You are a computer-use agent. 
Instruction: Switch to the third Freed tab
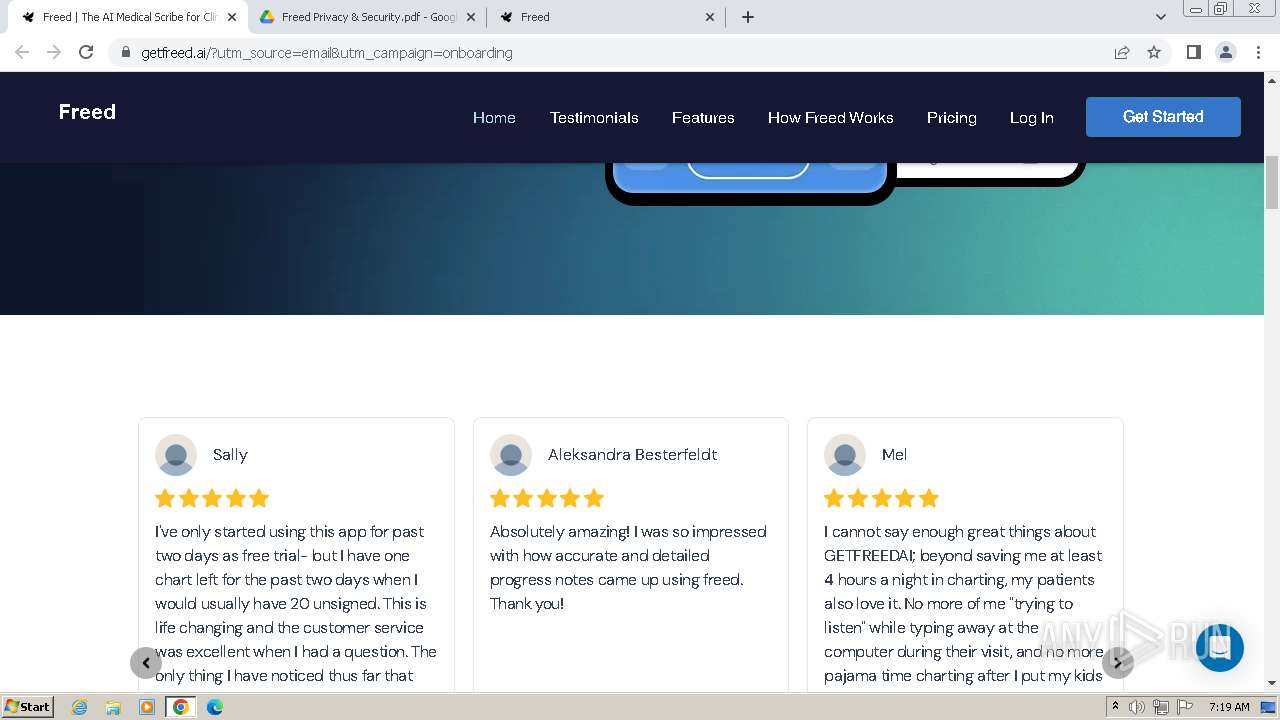pos(607,17)
